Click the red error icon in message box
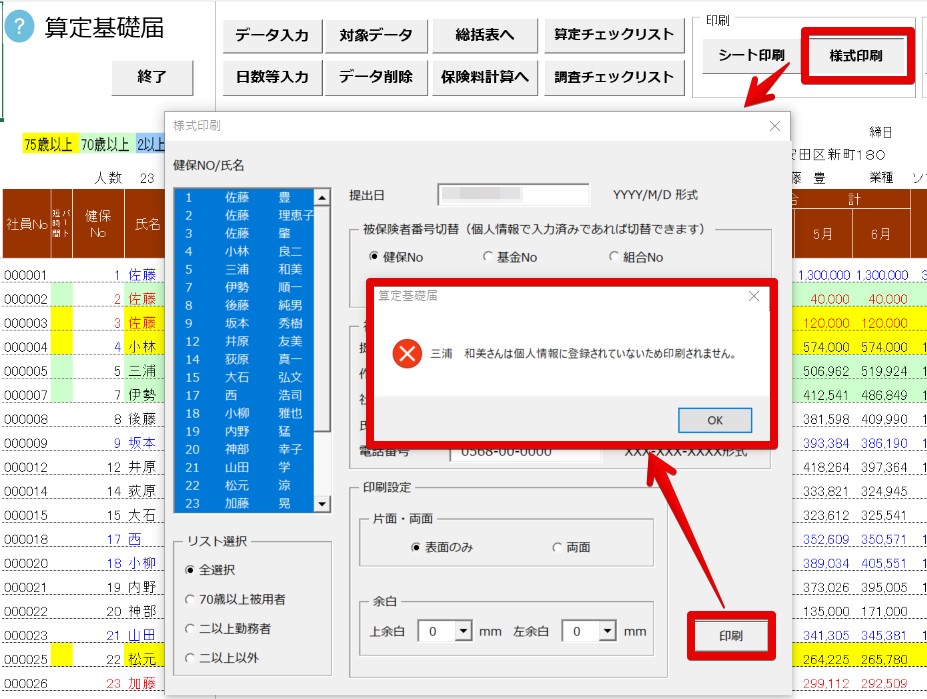The image size is (927, 699). 407,354
